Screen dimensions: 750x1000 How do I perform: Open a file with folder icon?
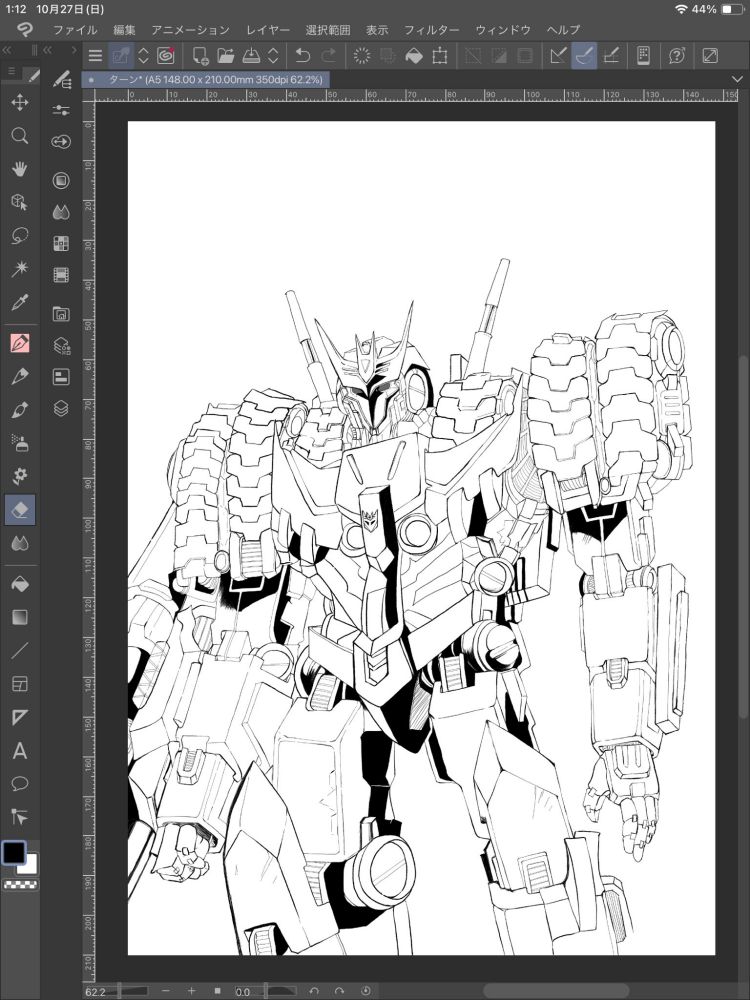226,55
